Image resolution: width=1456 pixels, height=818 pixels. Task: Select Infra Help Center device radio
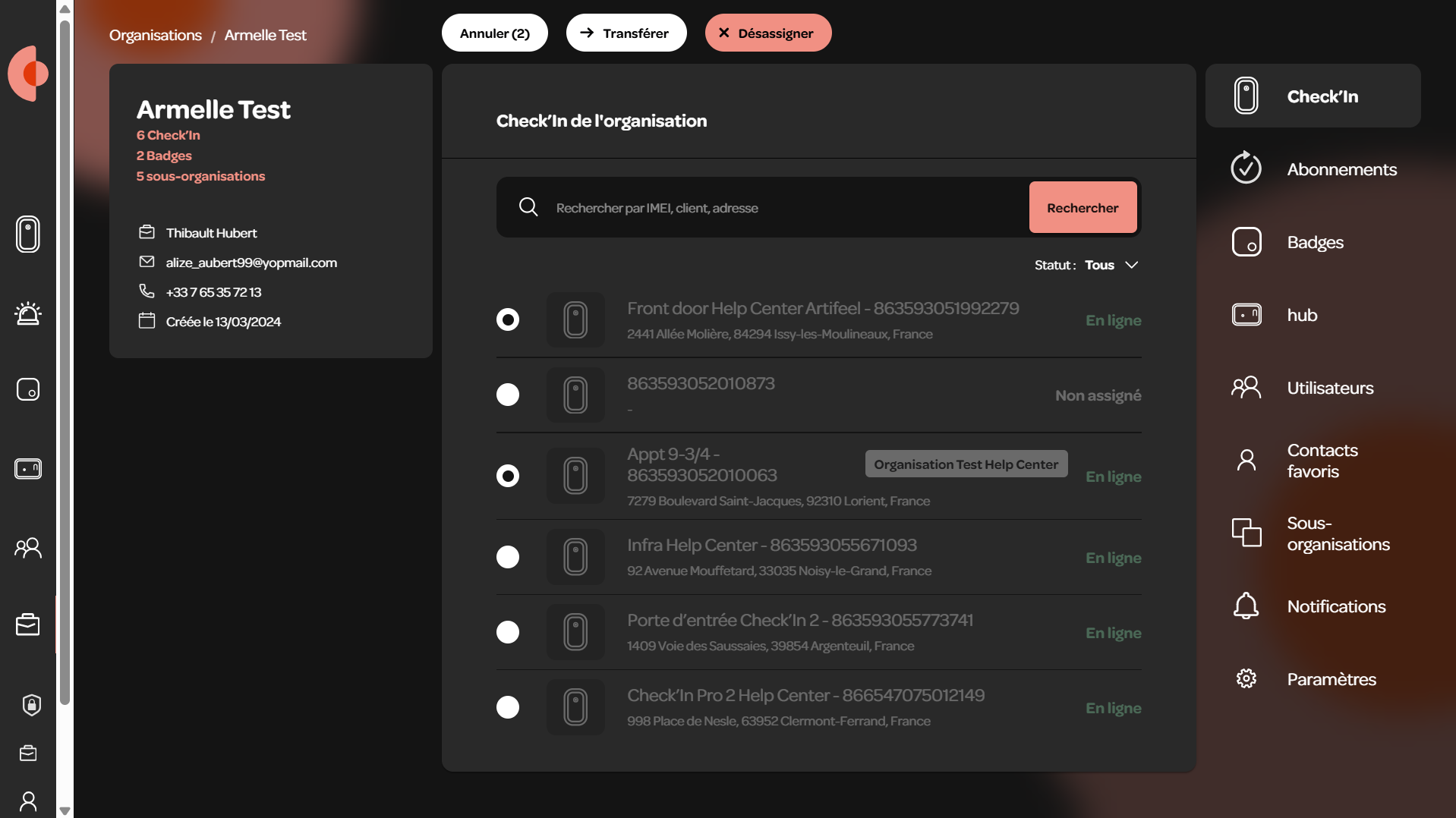508,557
